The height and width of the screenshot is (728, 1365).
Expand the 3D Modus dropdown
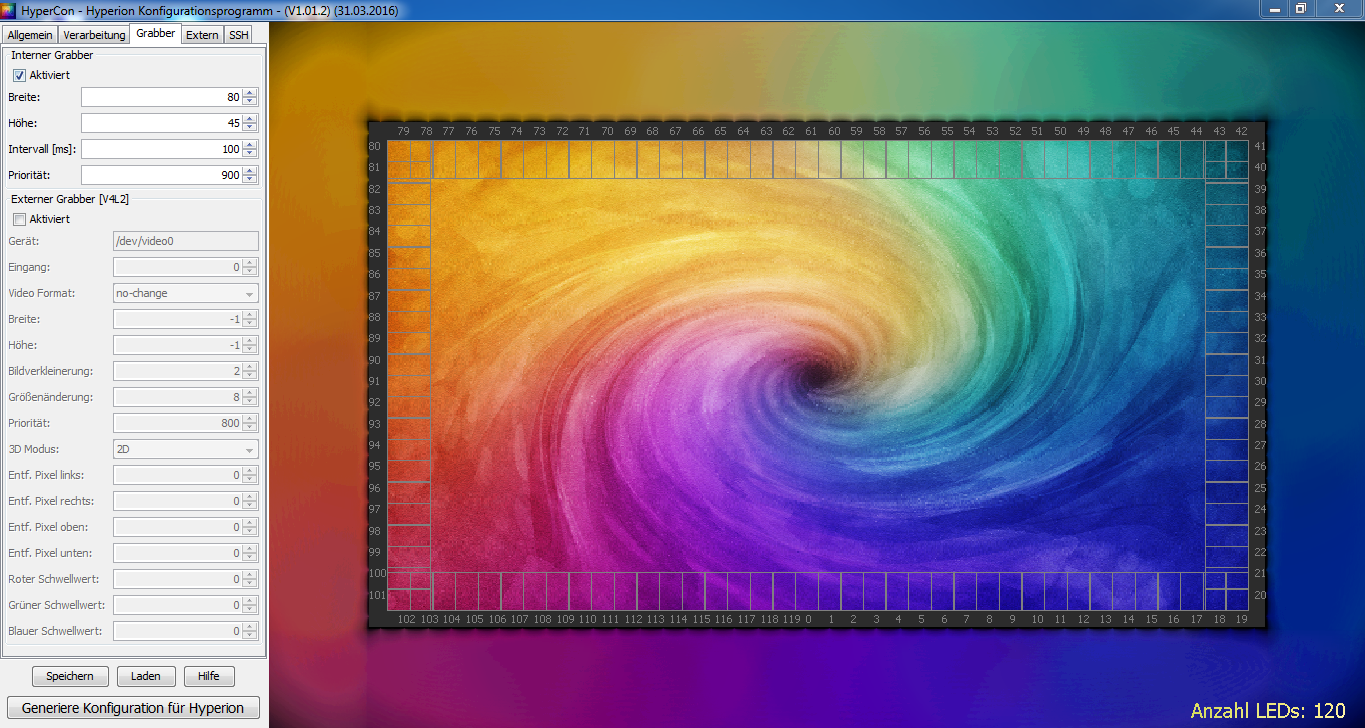pos(185,449)
